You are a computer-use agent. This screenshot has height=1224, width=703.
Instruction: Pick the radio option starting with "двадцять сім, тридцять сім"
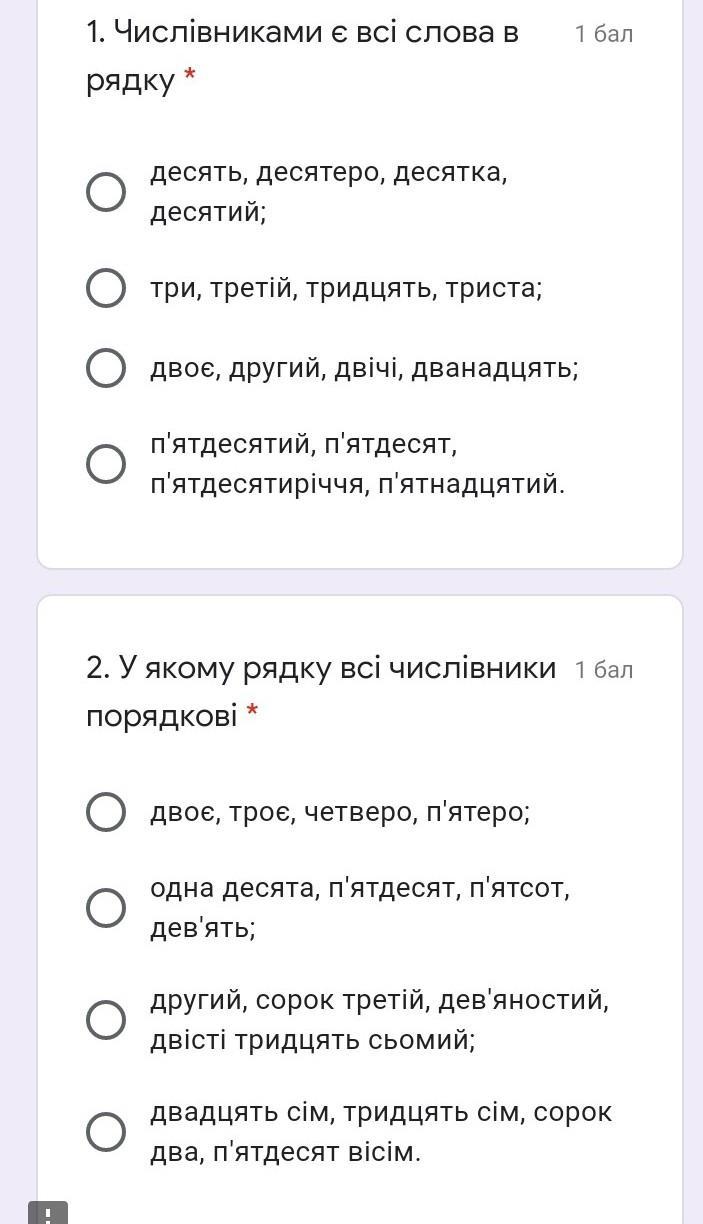click(106, 1132)
